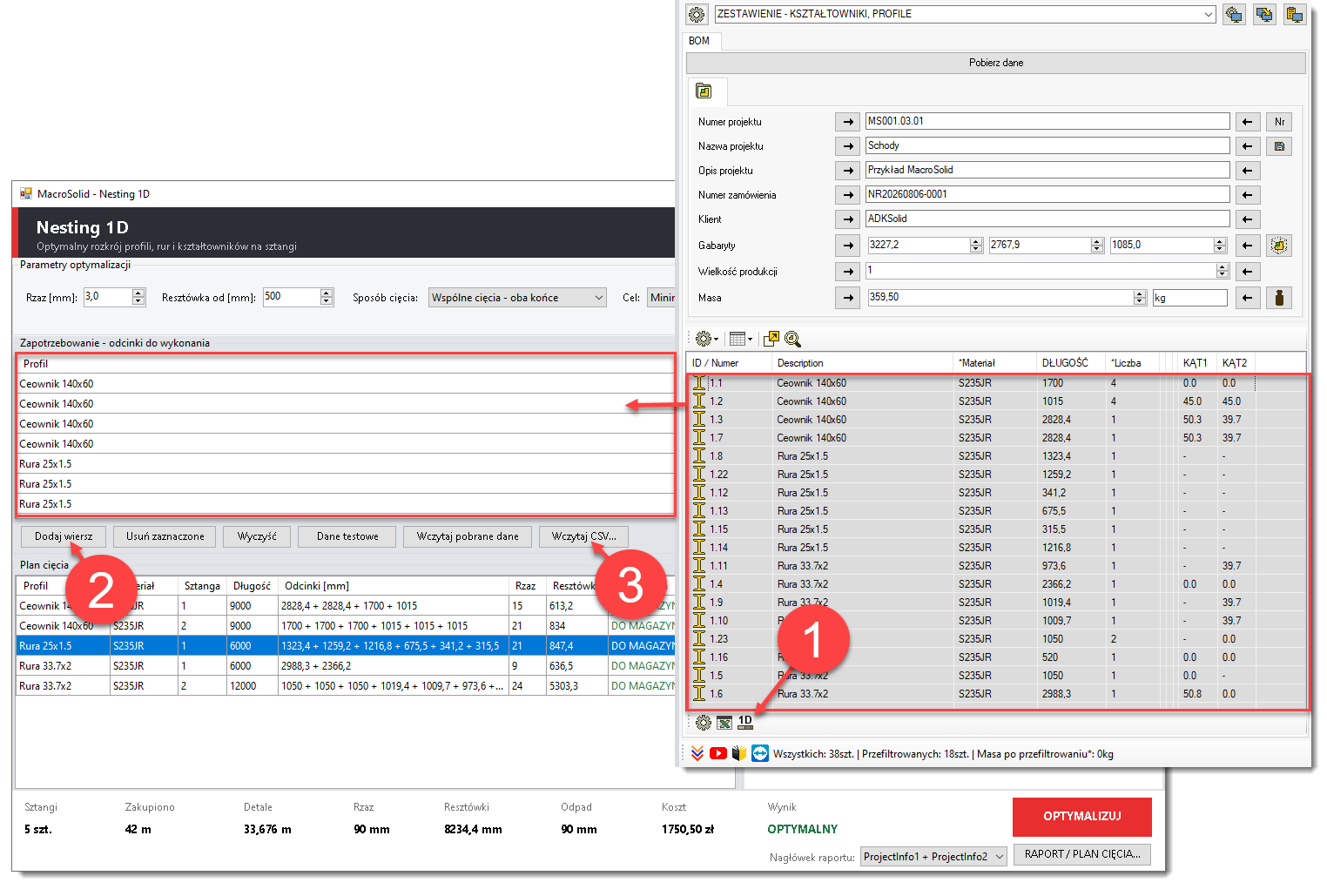Click the 1D nesting icon below BOM table
The image size is (1327, 896).
point(745,722)
